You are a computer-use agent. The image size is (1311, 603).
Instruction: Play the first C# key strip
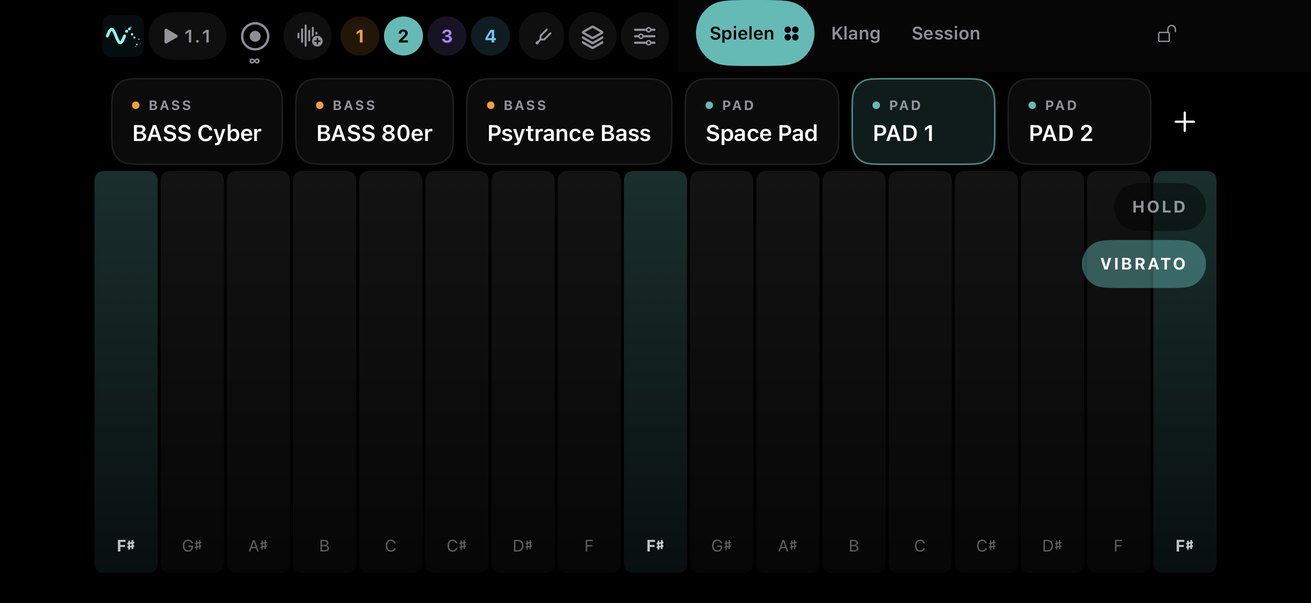pyautogui.click(x=457, y=372)
